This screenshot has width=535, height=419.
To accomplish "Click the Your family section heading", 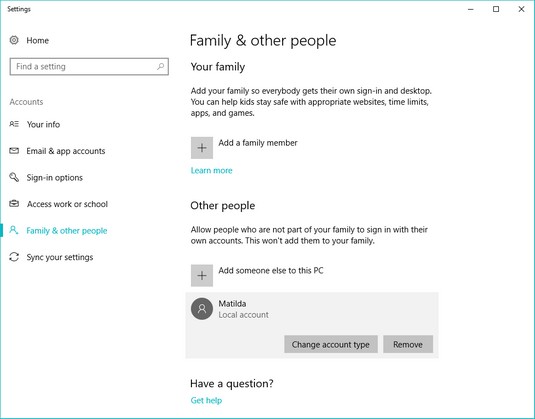I will tap(218, 67).
